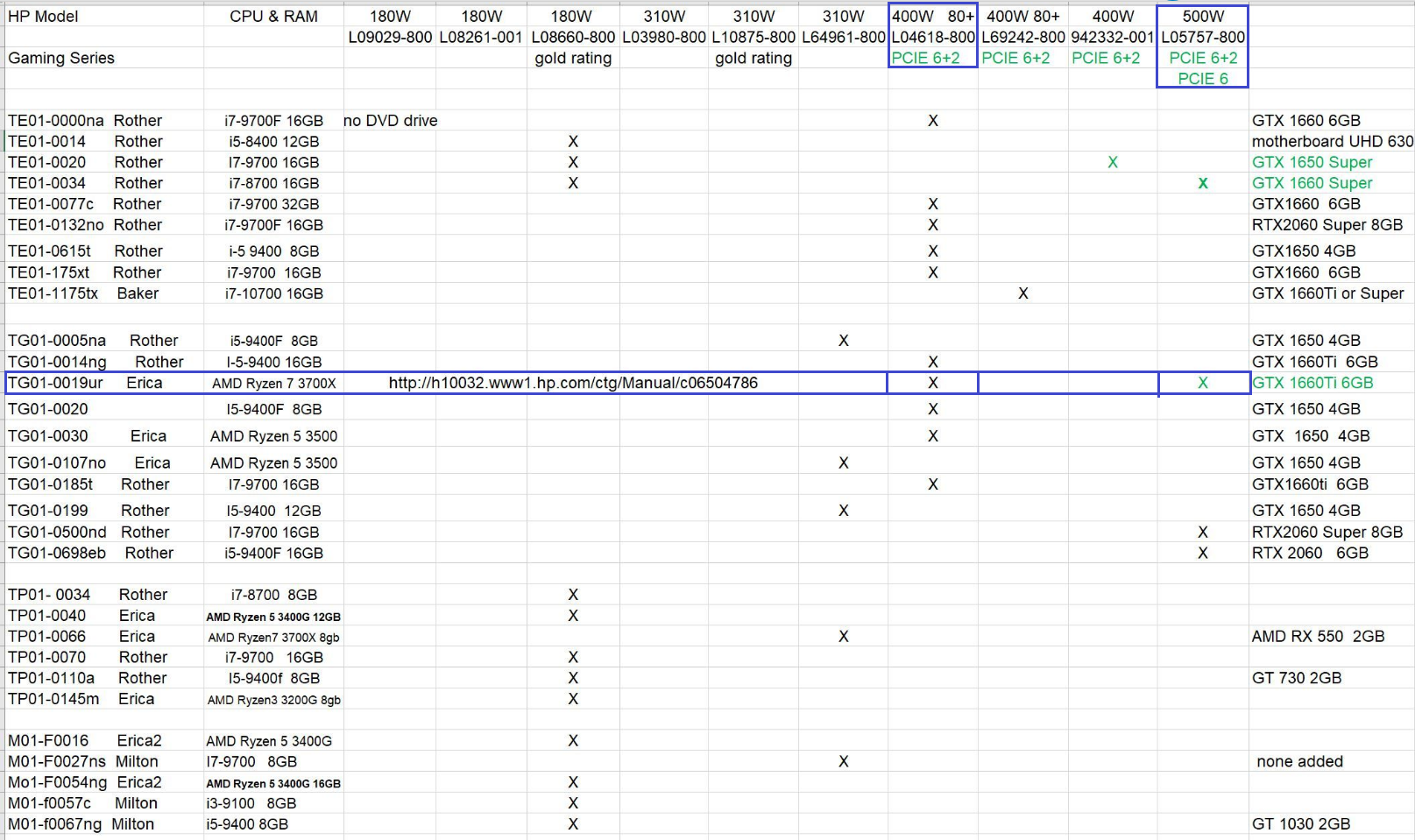Viewport: 1415px width, 840px height.
Task: Click the 942332-001 part number cell
Action: click(1113, 37)
